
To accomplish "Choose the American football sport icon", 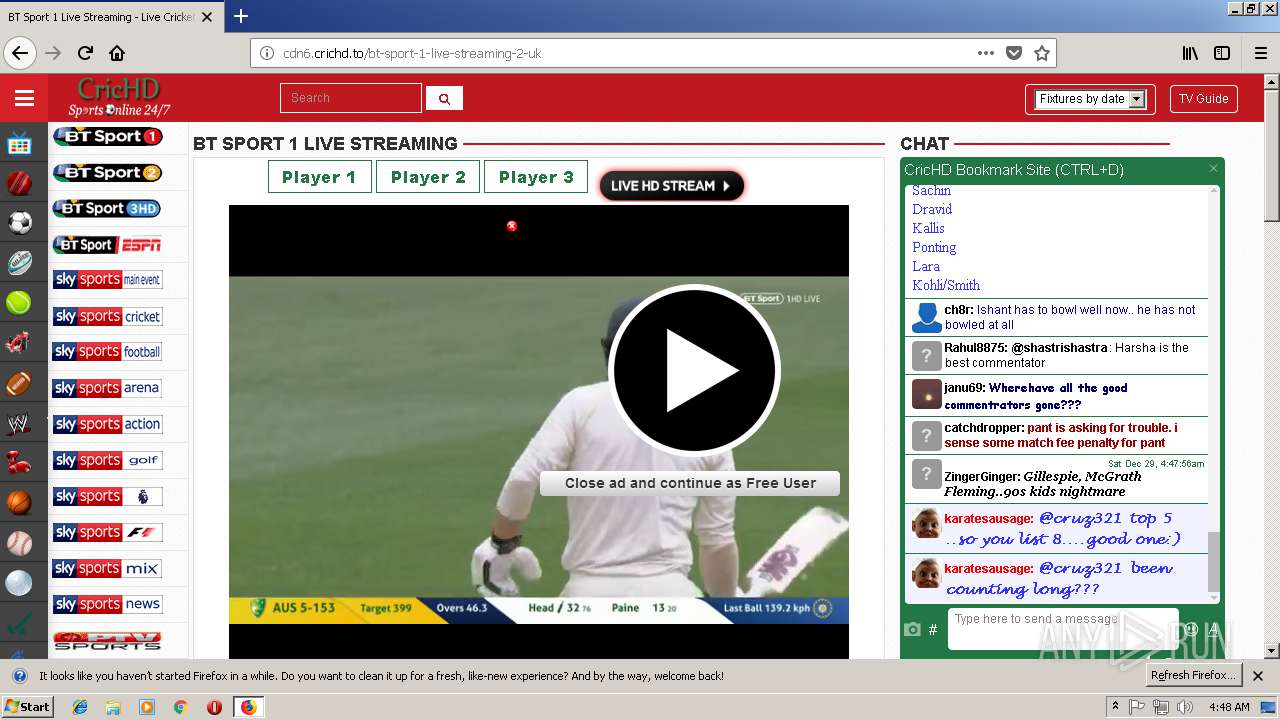I will [x=19, y=383].
